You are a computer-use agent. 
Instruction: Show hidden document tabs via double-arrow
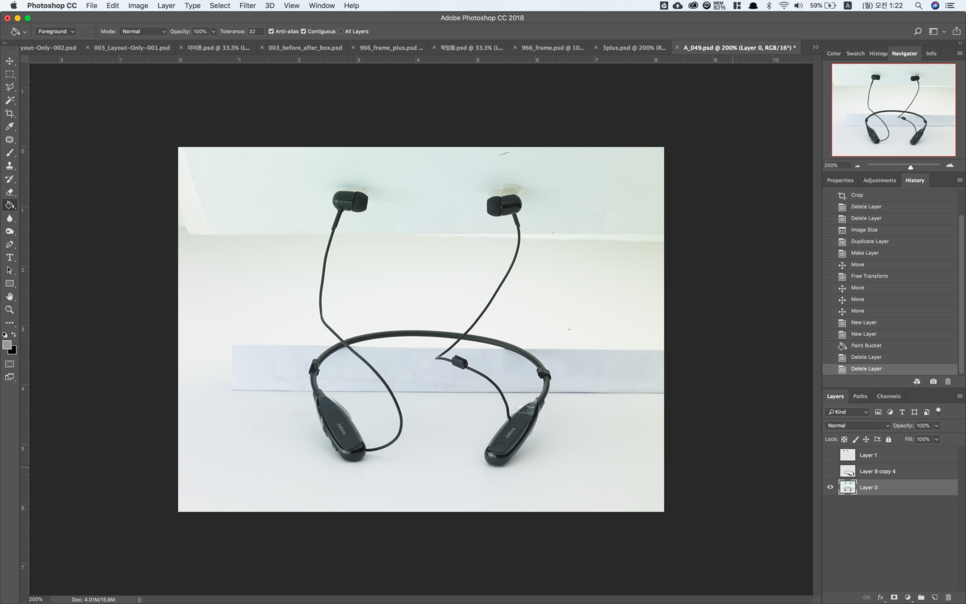[x=815, y=47]
